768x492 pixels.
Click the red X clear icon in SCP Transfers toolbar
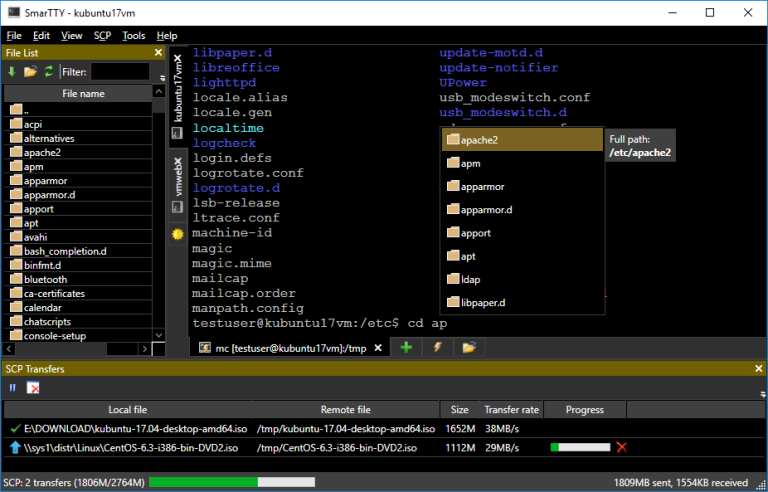click(x=33, y=387)
